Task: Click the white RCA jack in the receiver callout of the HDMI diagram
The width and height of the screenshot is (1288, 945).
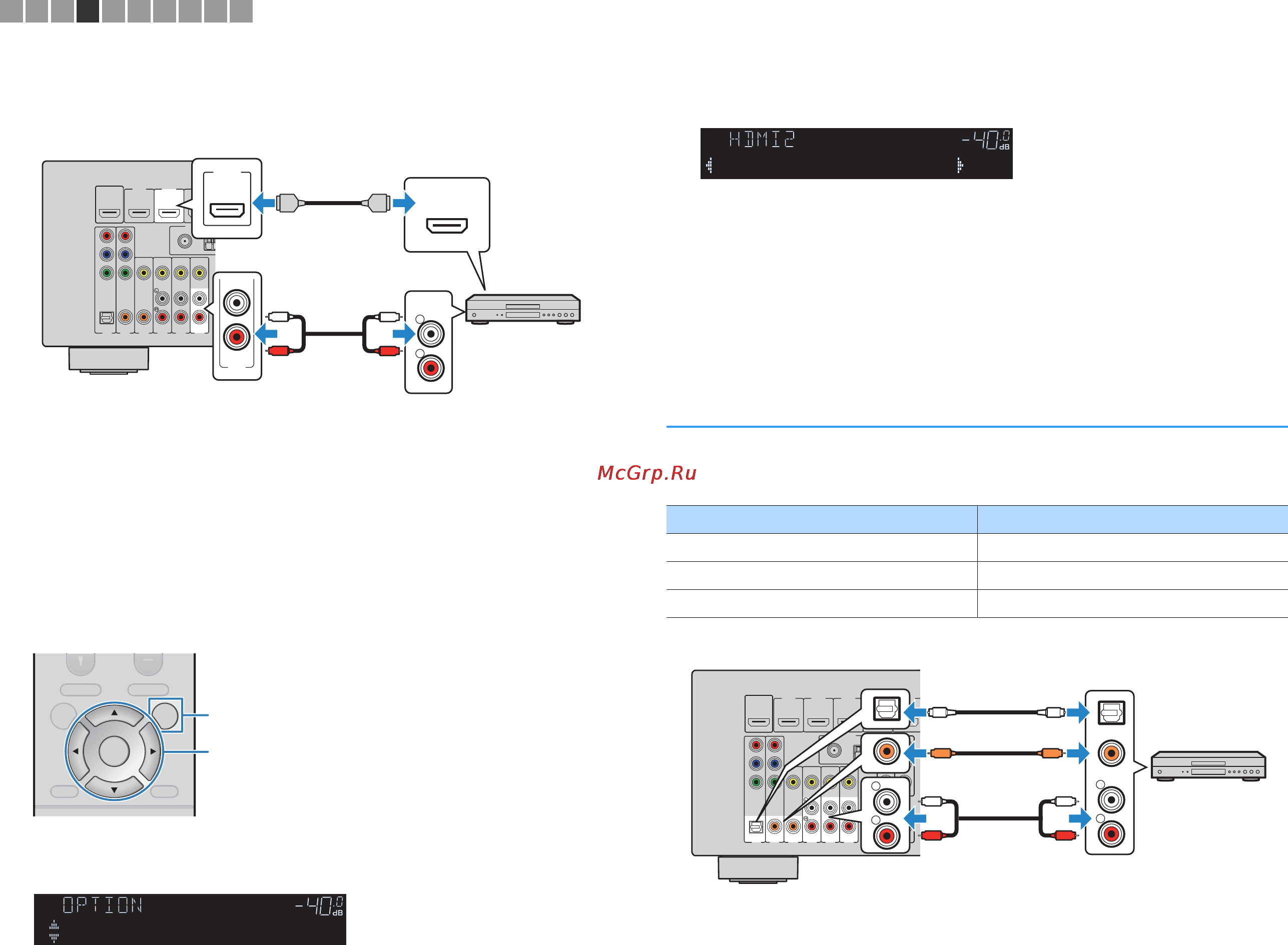Action: 237,302
